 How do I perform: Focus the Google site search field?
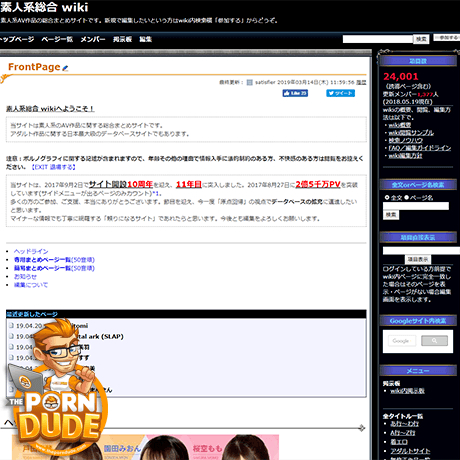402,341
